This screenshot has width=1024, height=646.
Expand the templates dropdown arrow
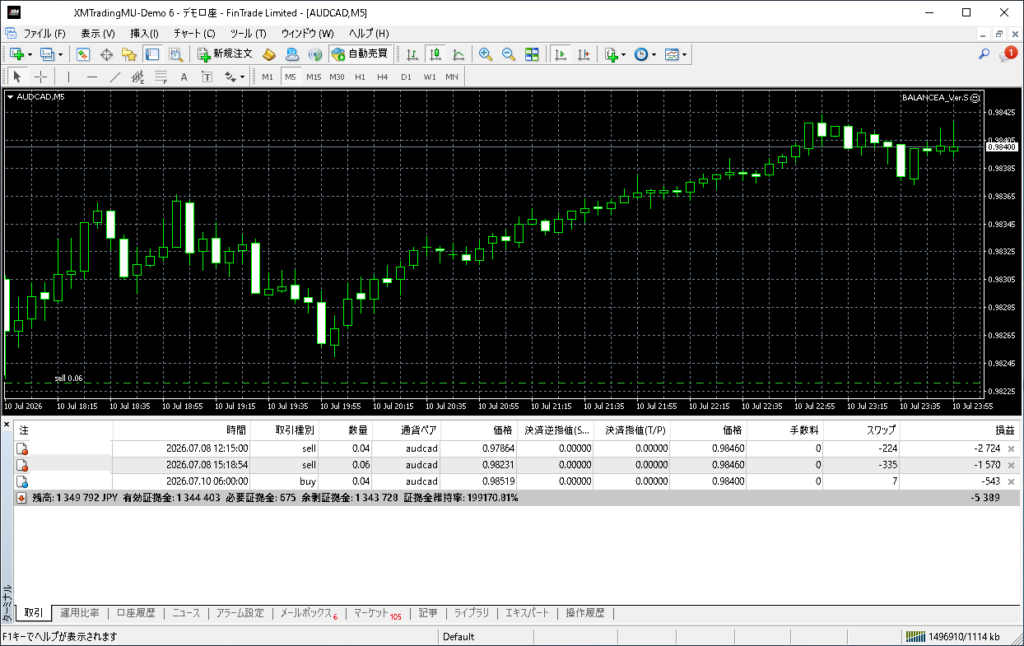[684, 55]
